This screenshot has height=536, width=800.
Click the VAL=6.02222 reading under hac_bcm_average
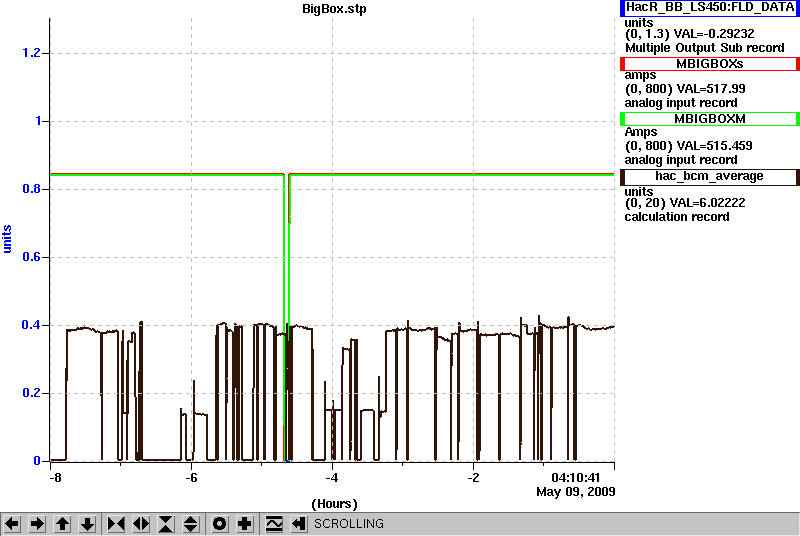709,203
